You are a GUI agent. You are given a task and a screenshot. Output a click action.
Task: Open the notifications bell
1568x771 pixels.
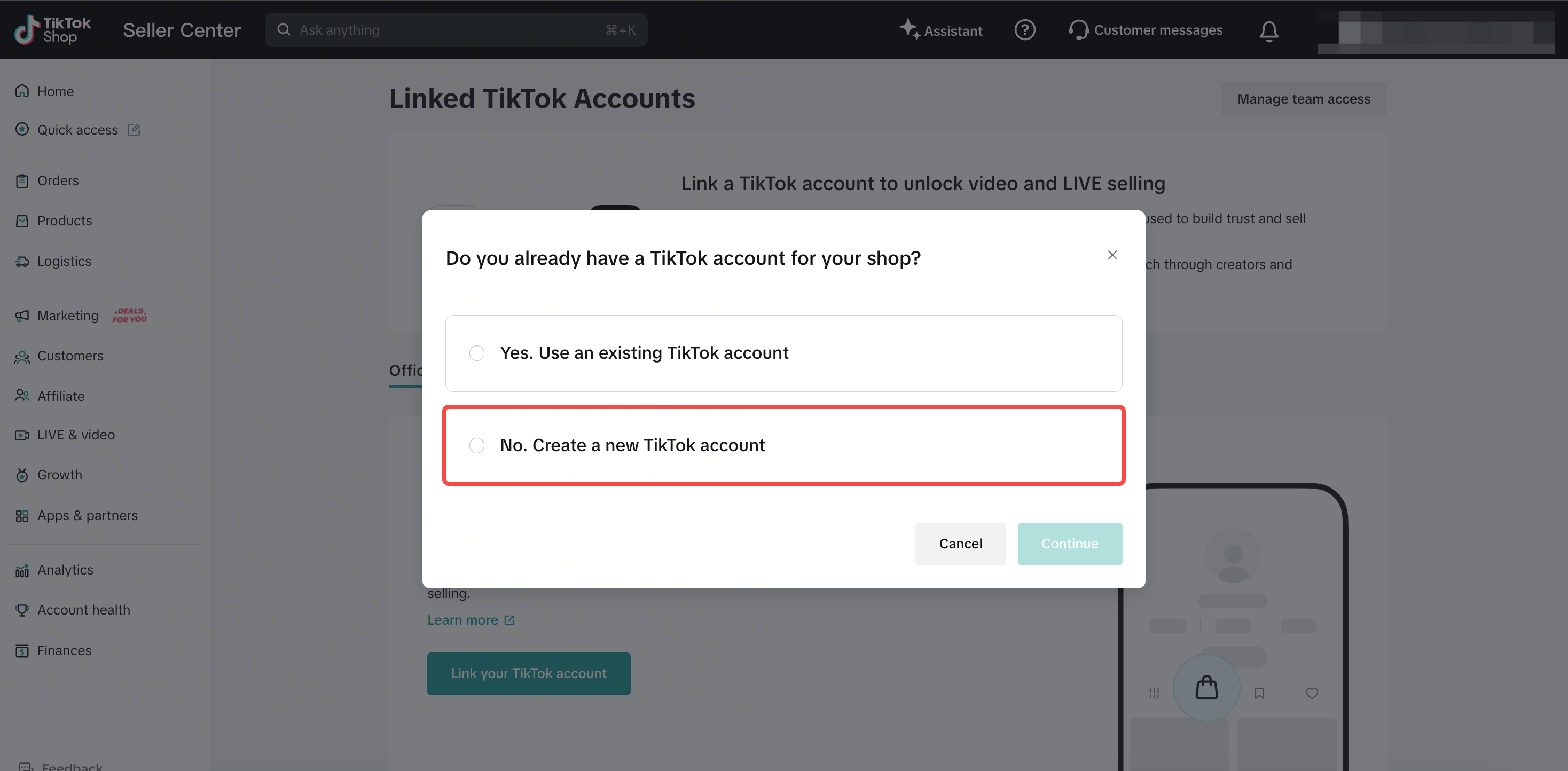(1269, 31)
